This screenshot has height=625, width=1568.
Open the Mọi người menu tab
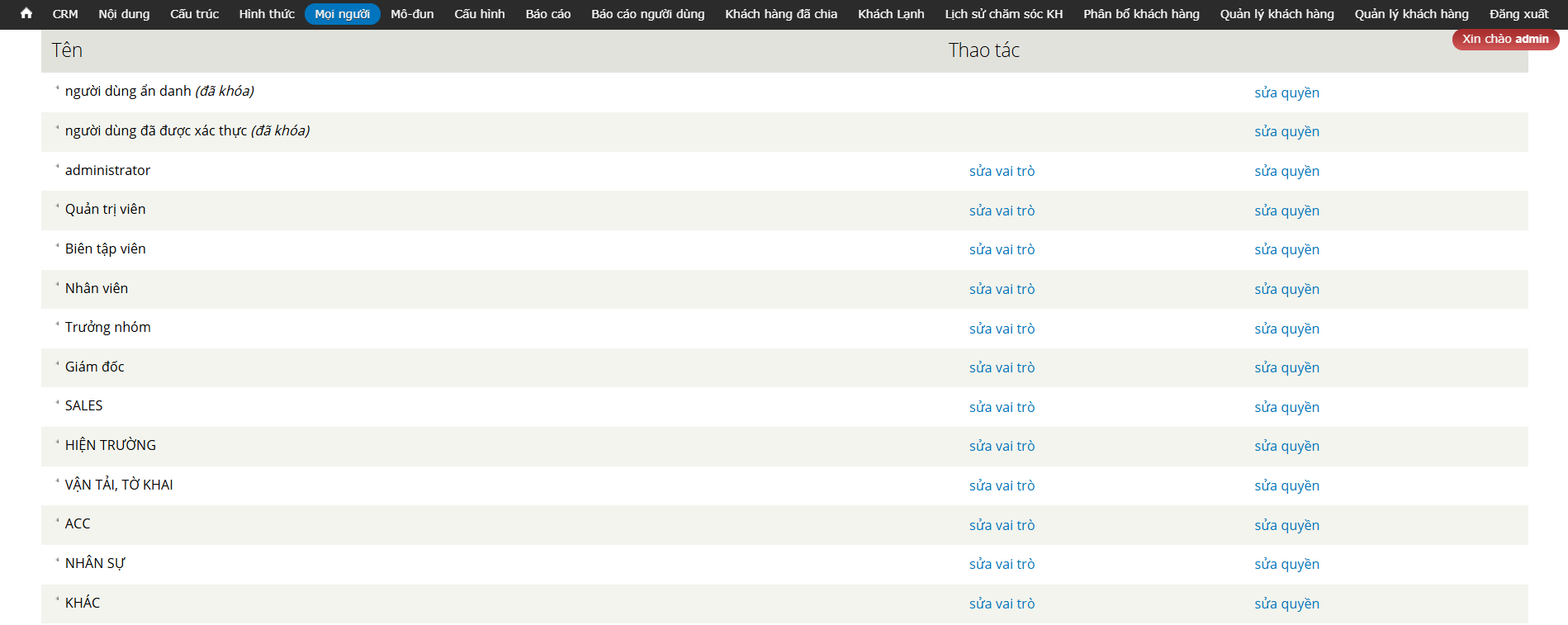pyautogui.click(x=342, y=14)
